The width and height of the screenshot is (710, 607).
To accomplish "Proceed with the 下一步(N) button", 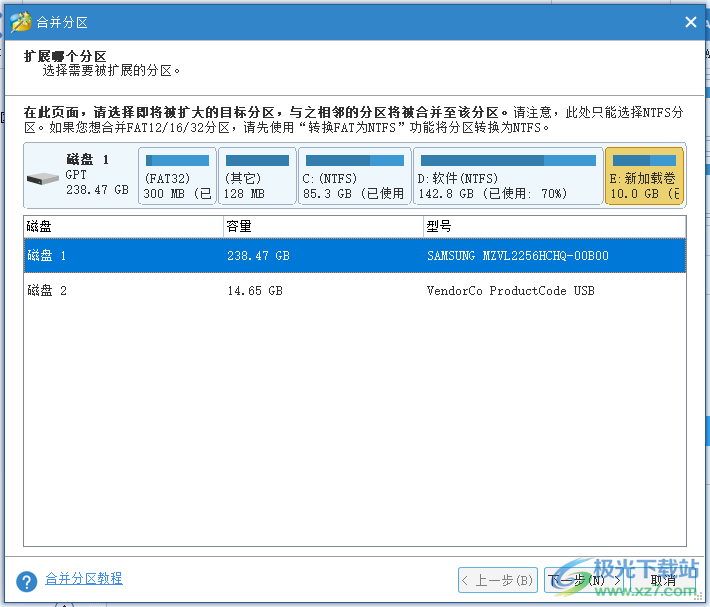I will (584, 580).
